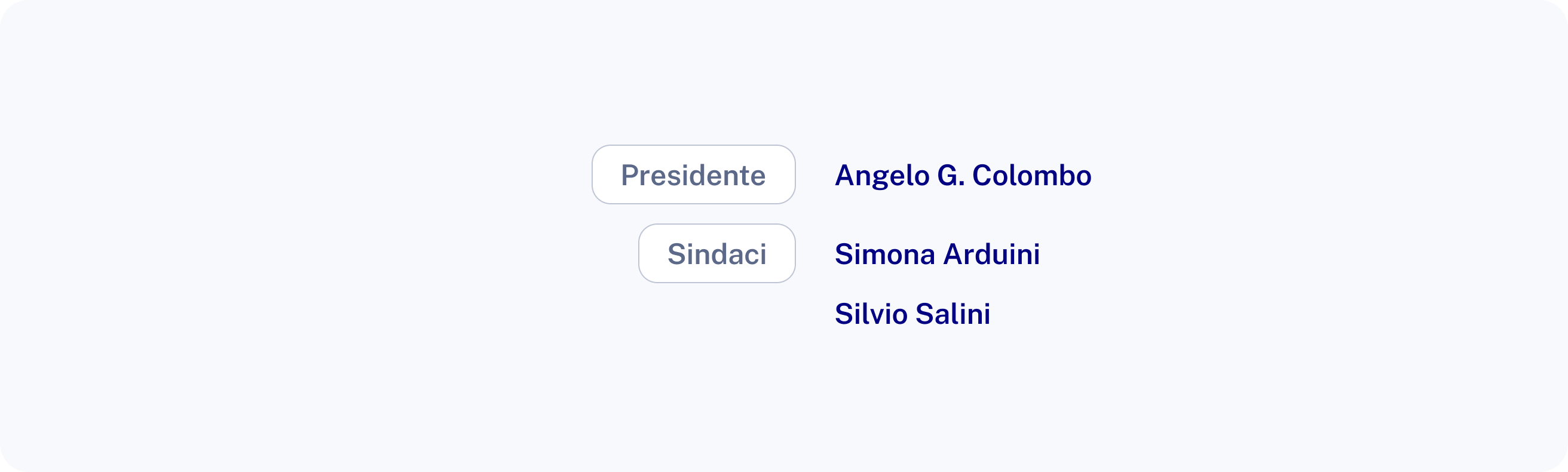The height and width of the screenshot is (472, 1568).
Task: Open Angelo G. Colombo's name link
Action: pos(962,175)
